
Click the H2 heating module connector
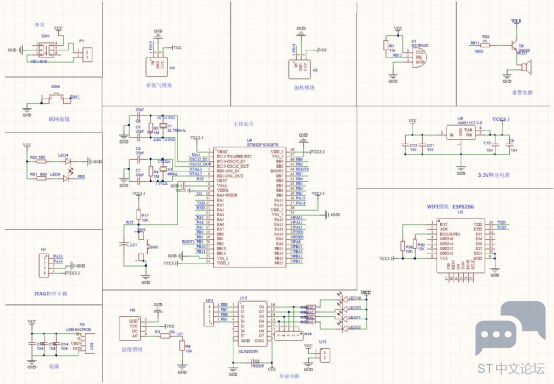(x=299, y=69)
